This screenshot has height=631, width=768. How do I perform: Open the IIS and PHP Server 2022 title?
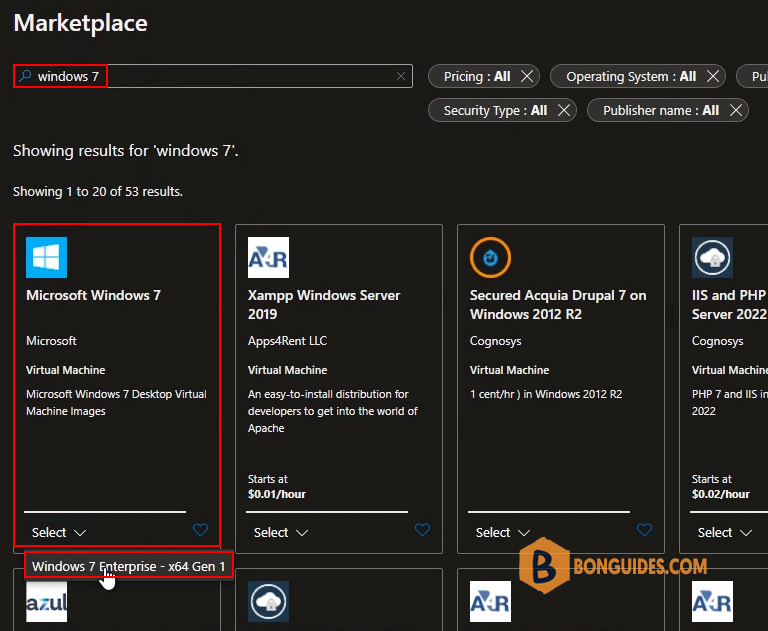pyautogui.click(x=729, y=304)
